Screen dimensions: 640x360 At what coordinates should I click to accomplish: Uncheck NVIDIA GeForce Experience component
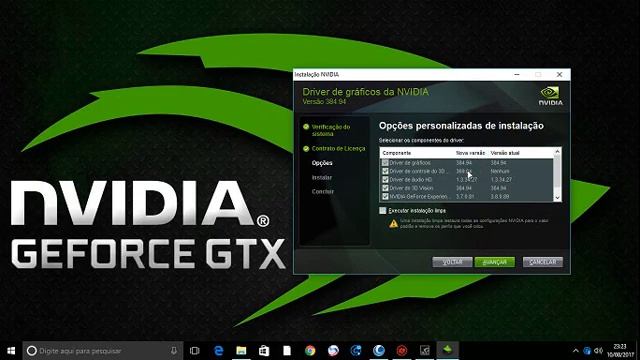(x=385, y=196)
